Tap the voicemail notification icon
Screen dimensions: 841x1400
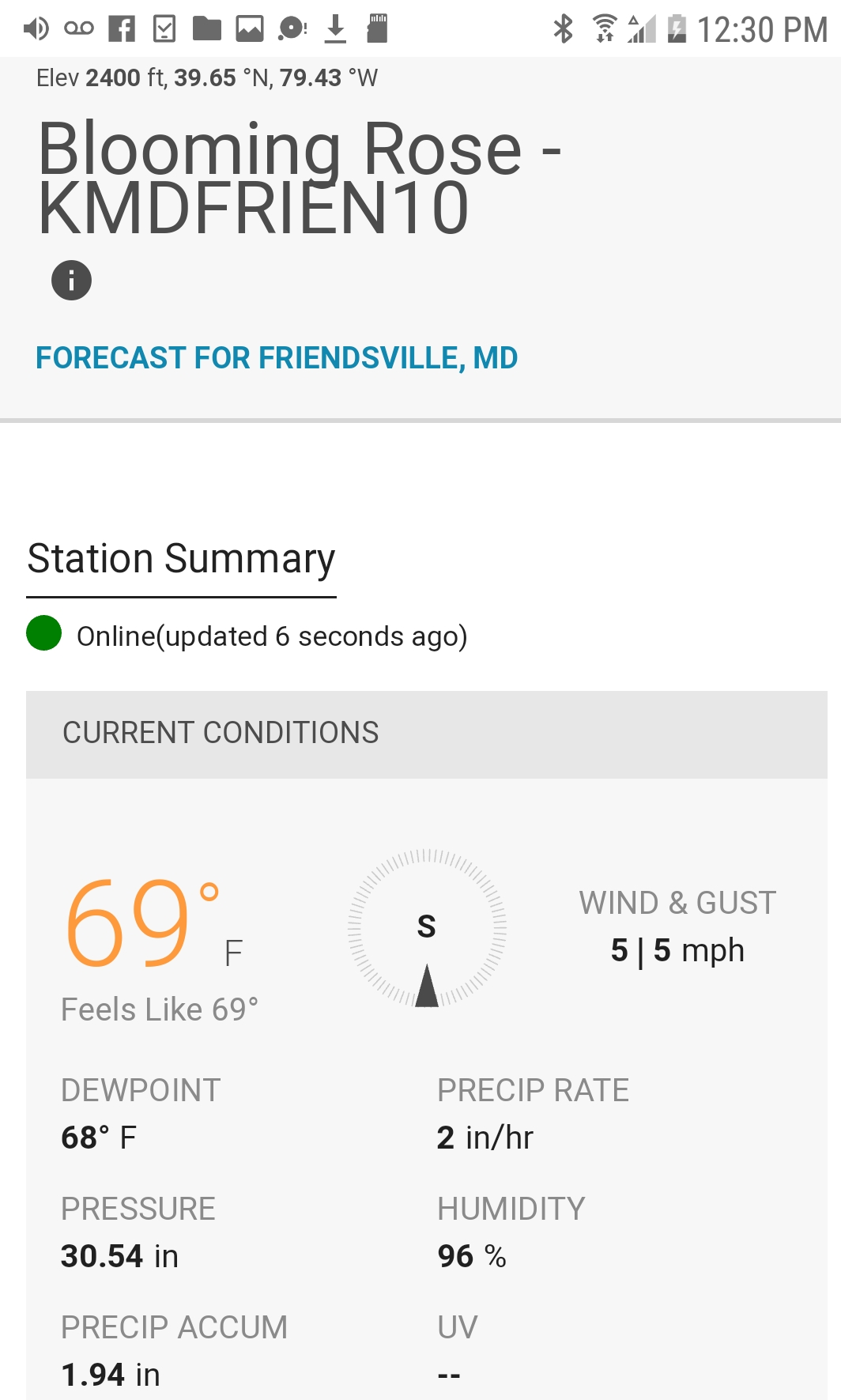click(79, 29)
